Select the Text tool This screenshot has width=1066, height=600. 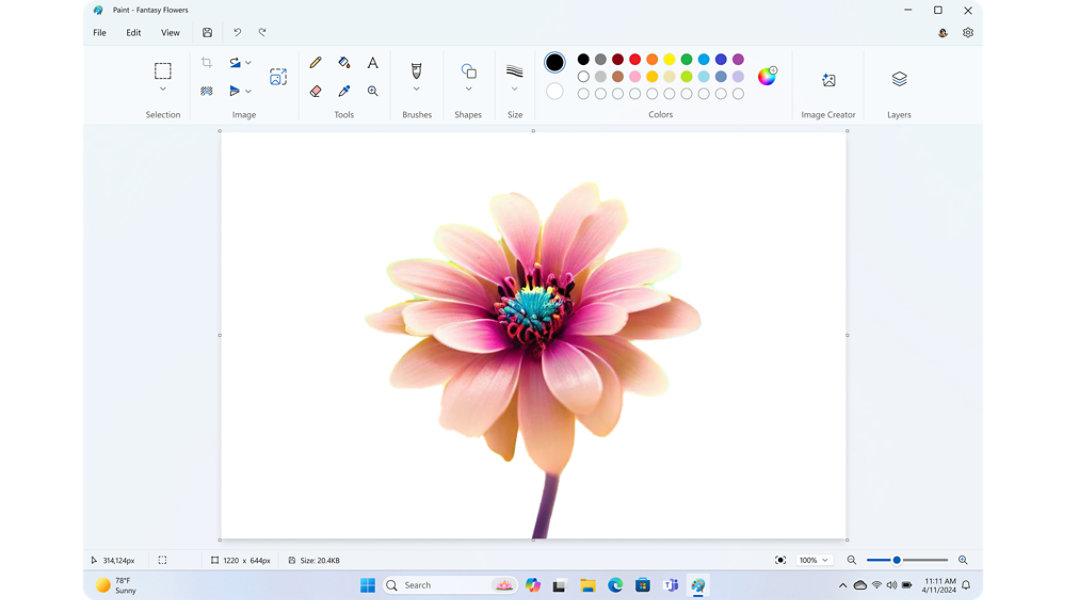click(x=373, y=63)
